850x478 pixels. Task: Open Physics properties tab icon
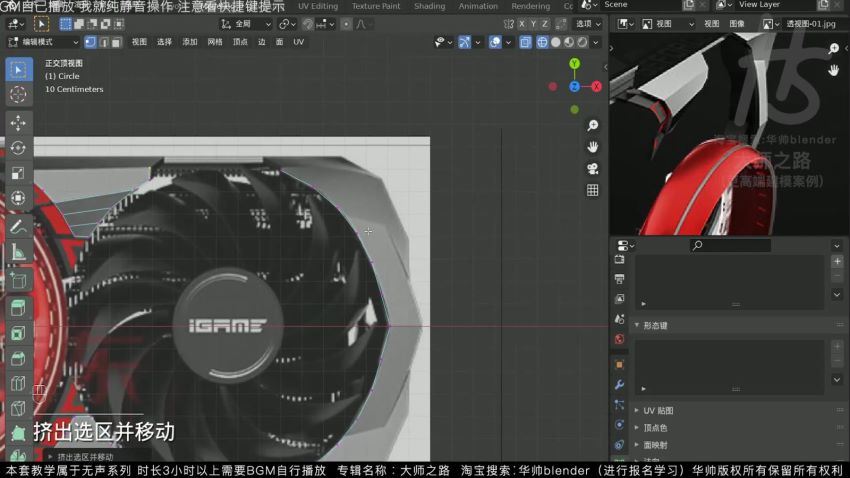[x=620, y=425]
